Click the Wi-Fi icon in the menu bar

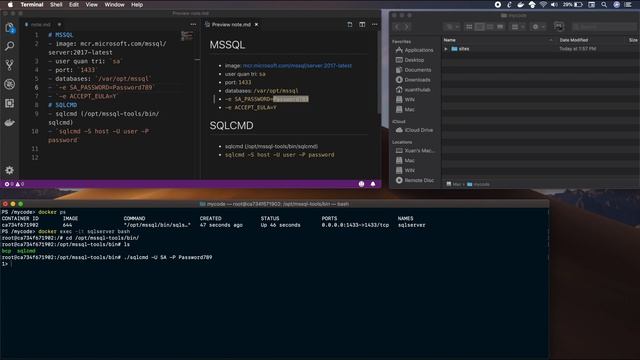543,5
